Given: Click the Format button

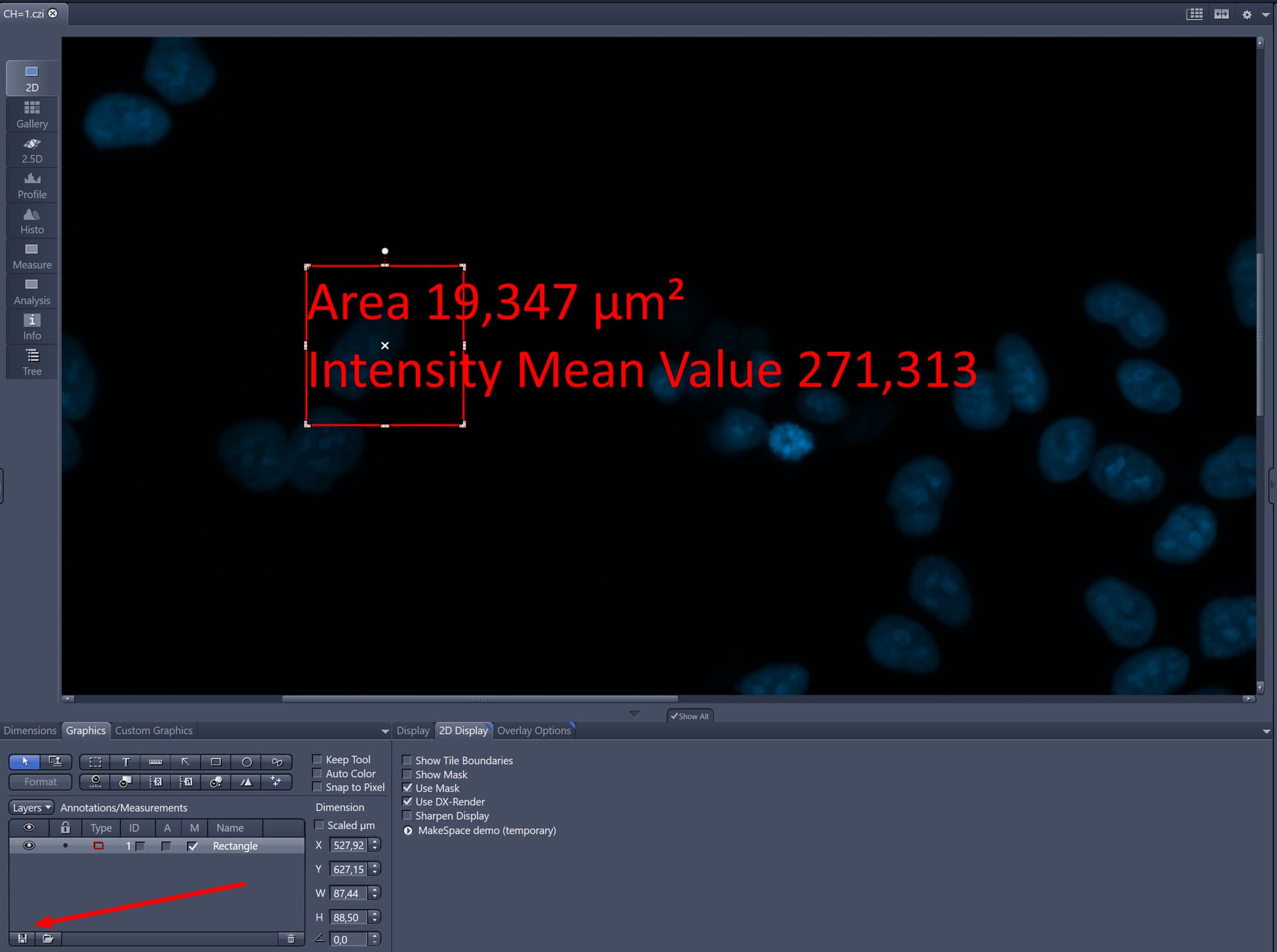Looking at the screenshot, I should [40, 782].
